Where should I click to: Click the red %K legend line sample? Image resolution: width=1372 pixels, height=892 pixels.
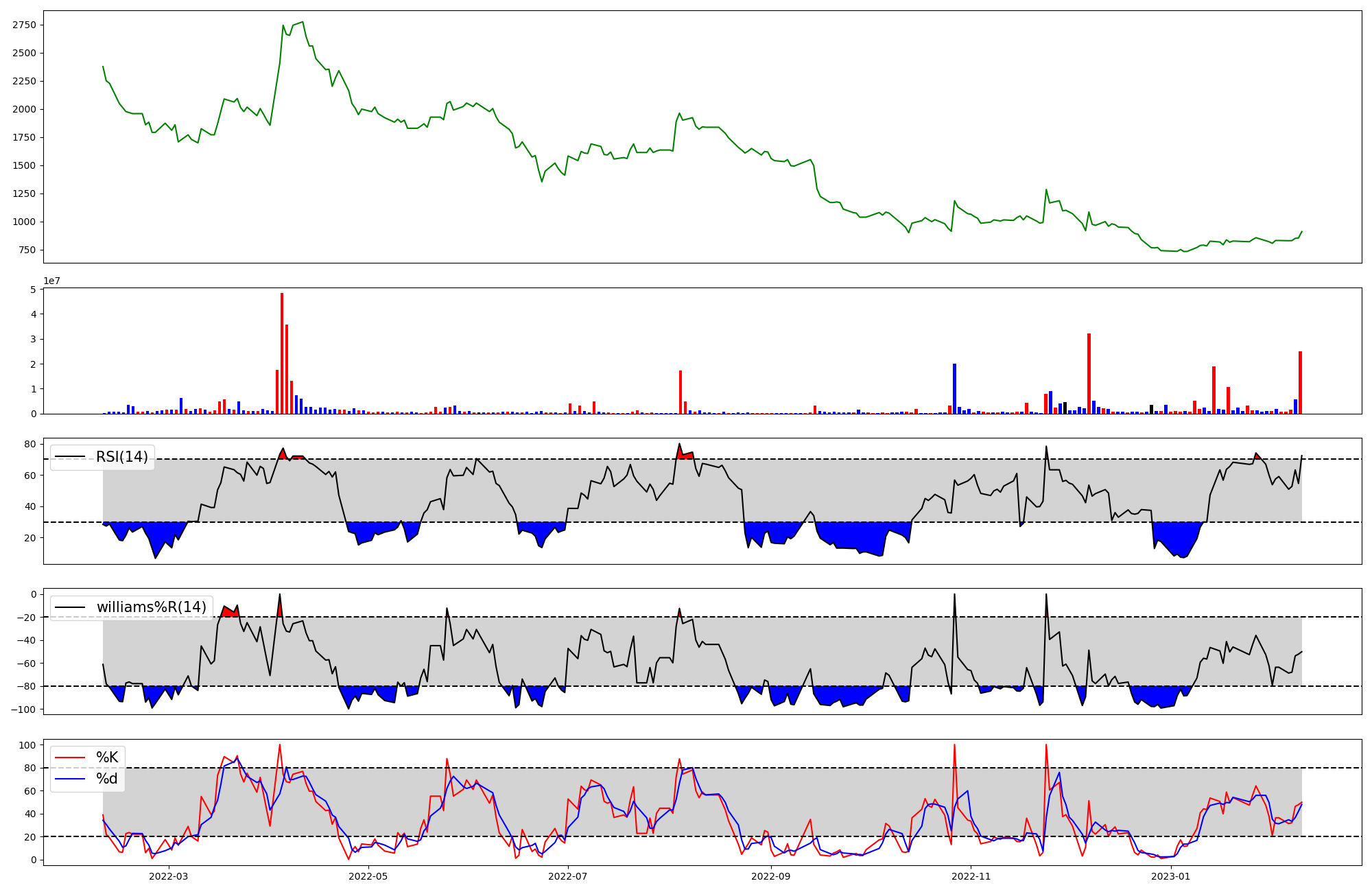coord(70,758)
